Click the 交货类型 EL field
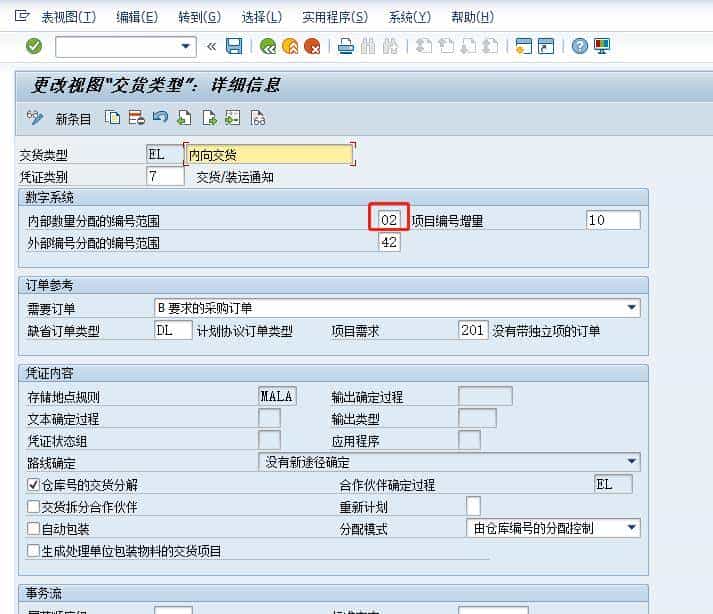Screen dimensions: 713x614 tap(165, 154)
